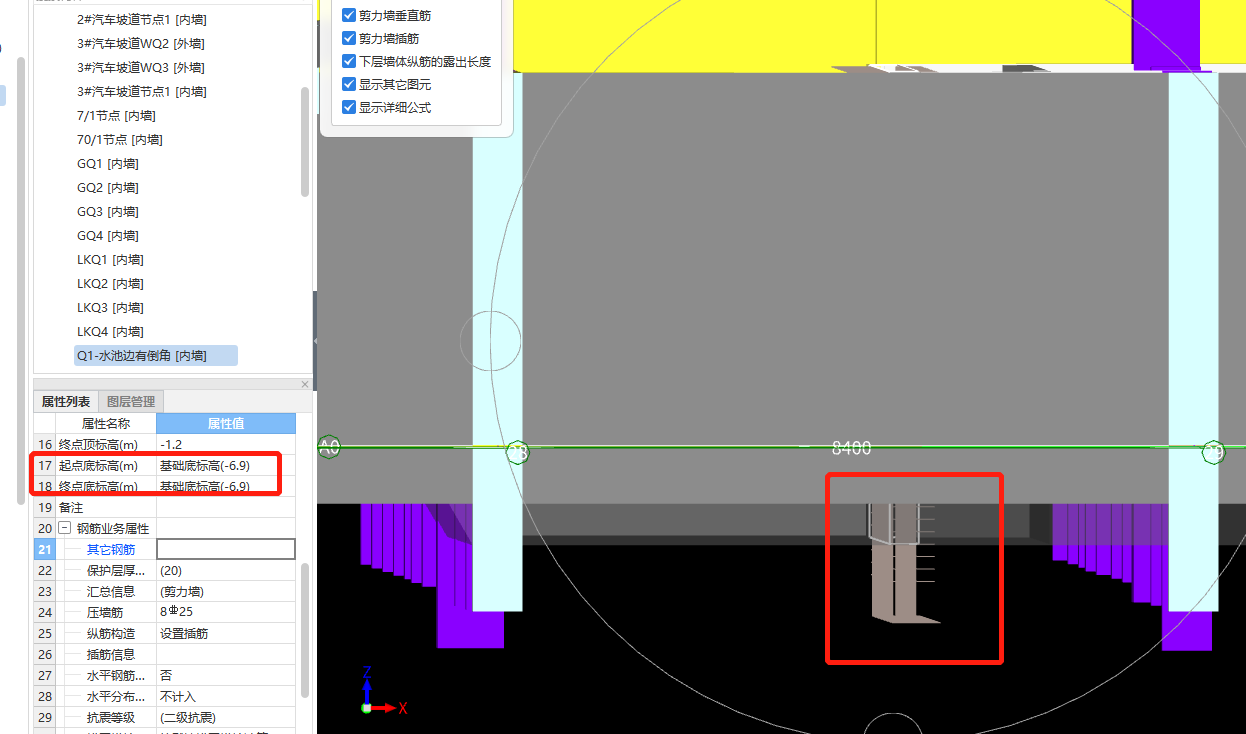The image size is (1246, 734).
Task: Click the XYZ coordinate axis gizmo
Action: [x=384, y=691]
